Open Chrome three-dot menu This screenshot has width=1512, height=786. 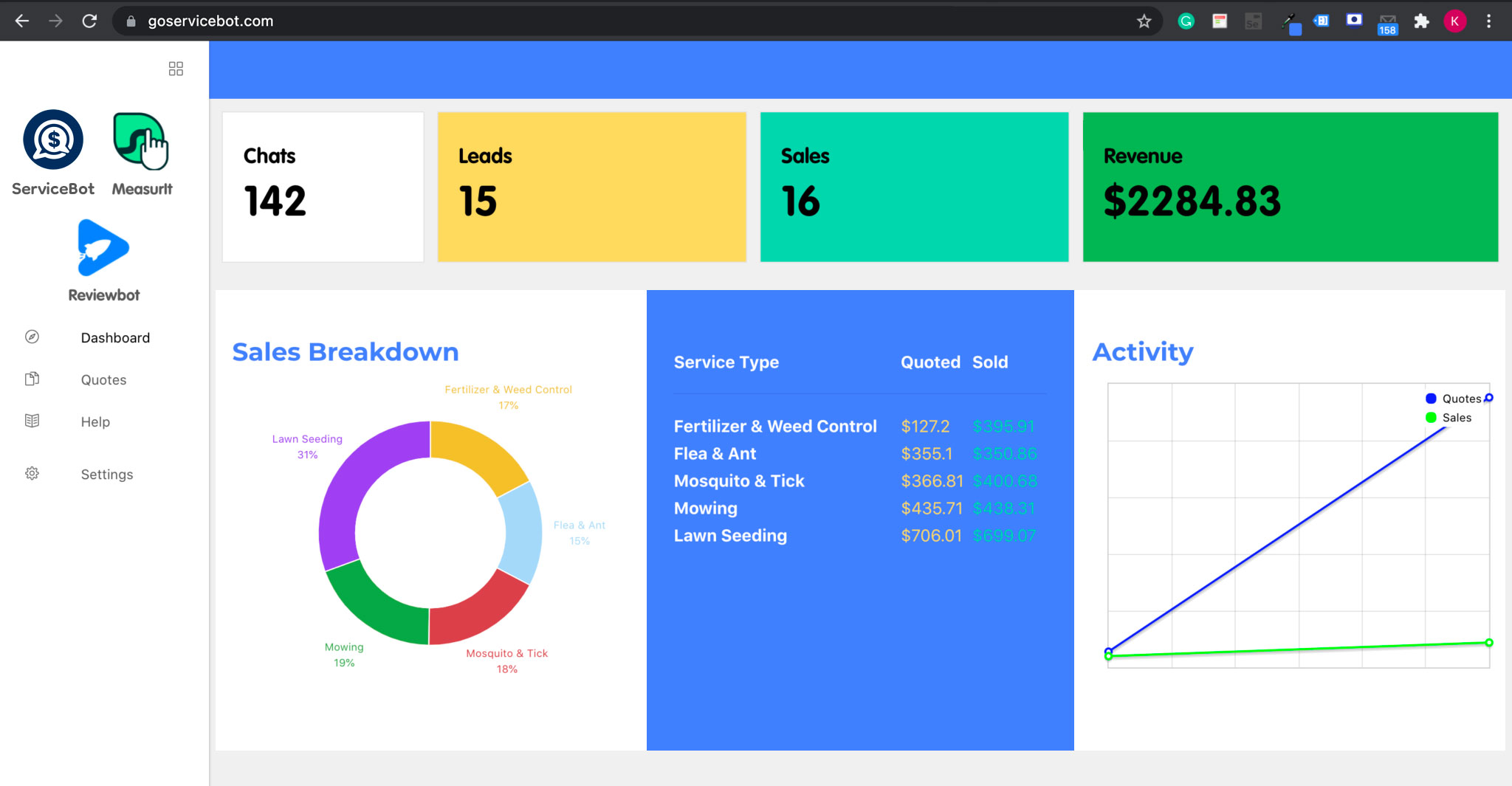1488,21
